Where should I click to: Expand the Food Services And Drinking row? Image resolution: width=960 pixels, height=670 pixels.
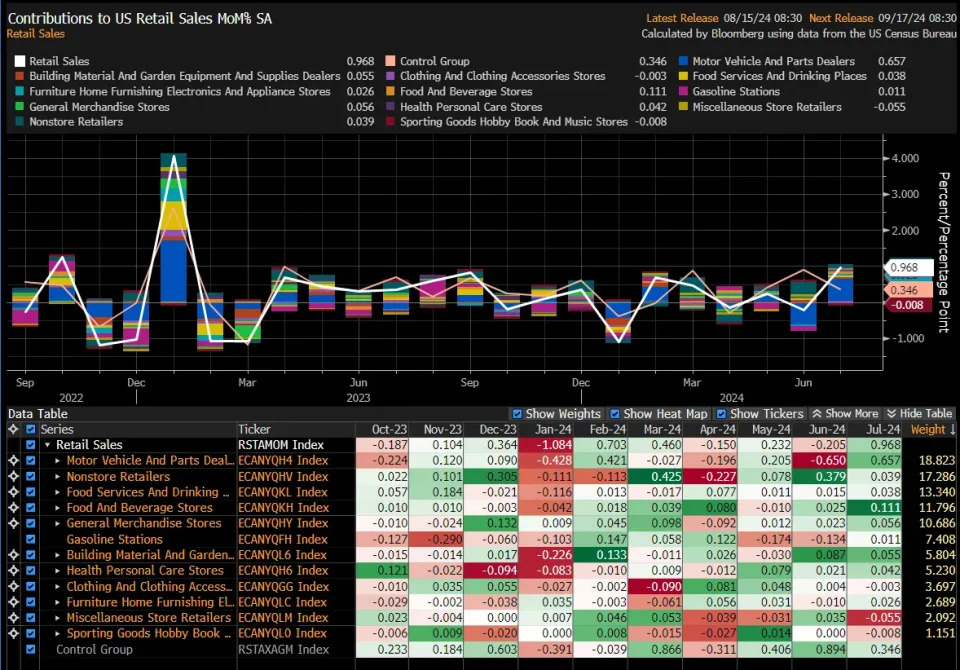point(58,492)
